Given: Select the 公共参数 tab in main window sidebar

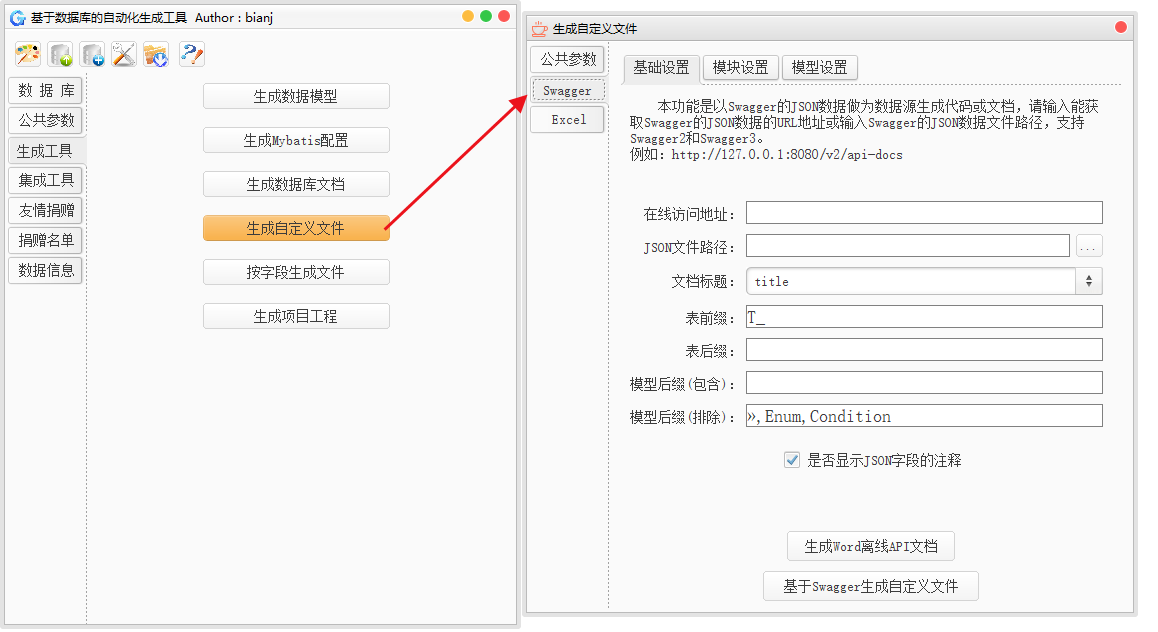Looking at the screenshot, I should [x=46, y=120].
